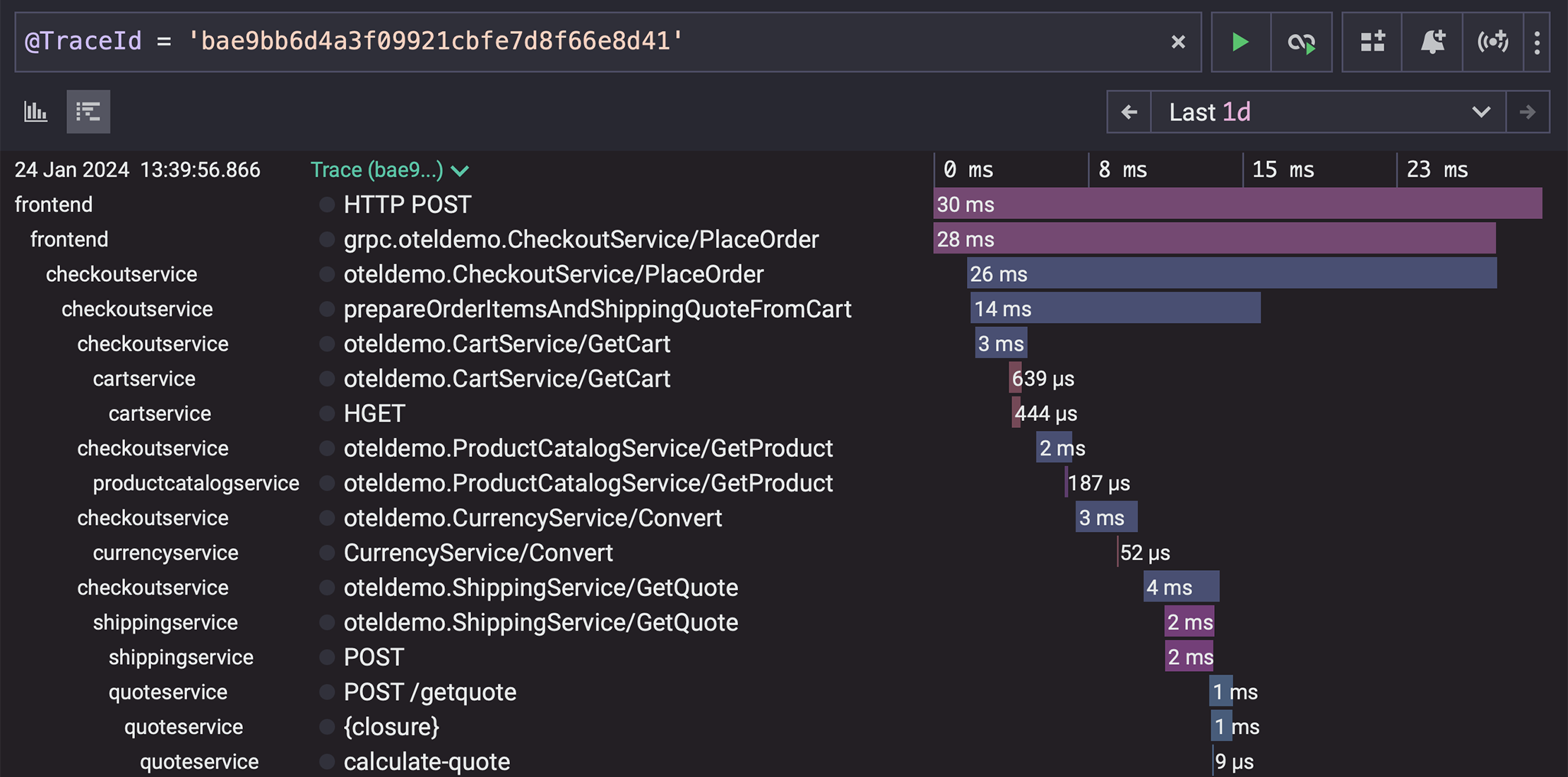Viewport: 1568px width, 777px height.
Task: Expand the Trace (bae9...) dropdown chevron
Action: coord(461,171)
